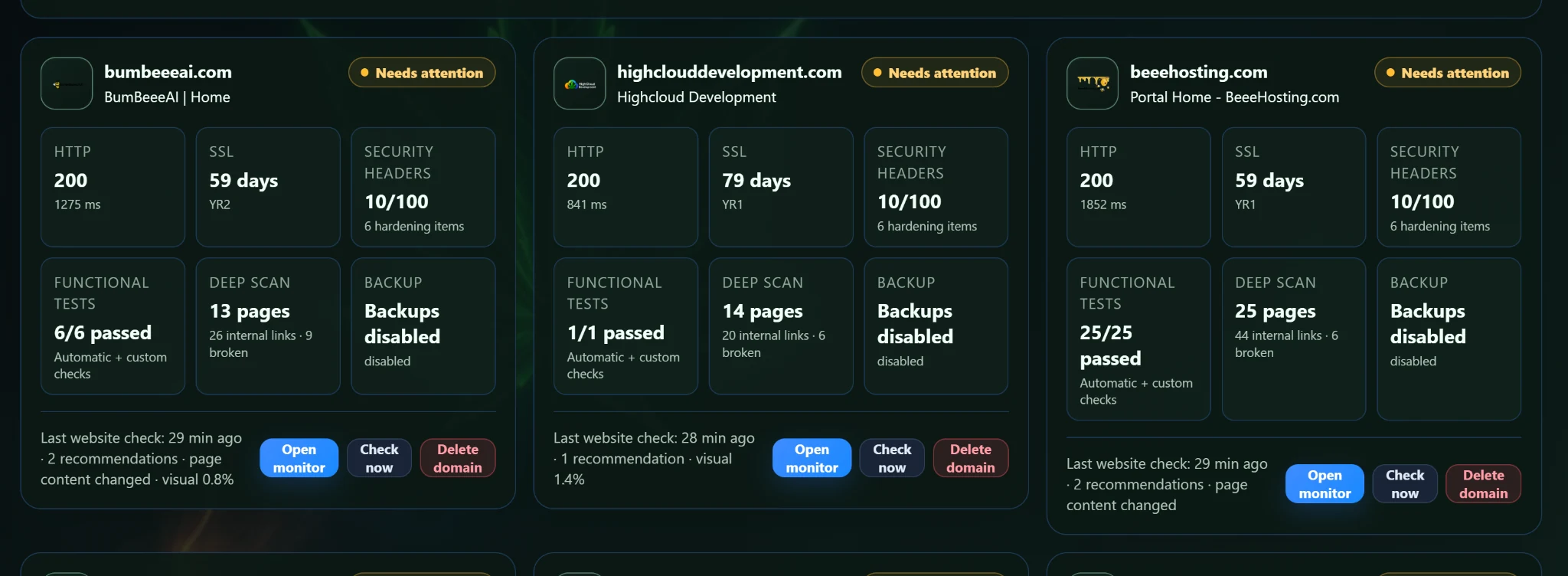Screen dimensions: 1568x576
Task: Open the Deep Scan 14 pages tile
Action: (781, 326)
